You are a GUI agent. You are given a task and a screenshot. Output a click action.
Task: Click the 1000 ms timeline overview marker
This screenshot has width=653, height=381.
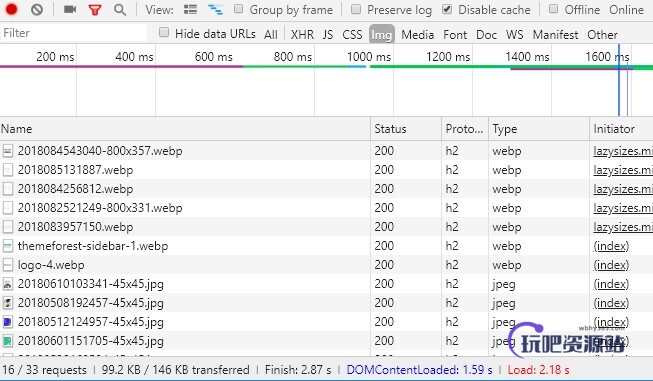point(369,56)
